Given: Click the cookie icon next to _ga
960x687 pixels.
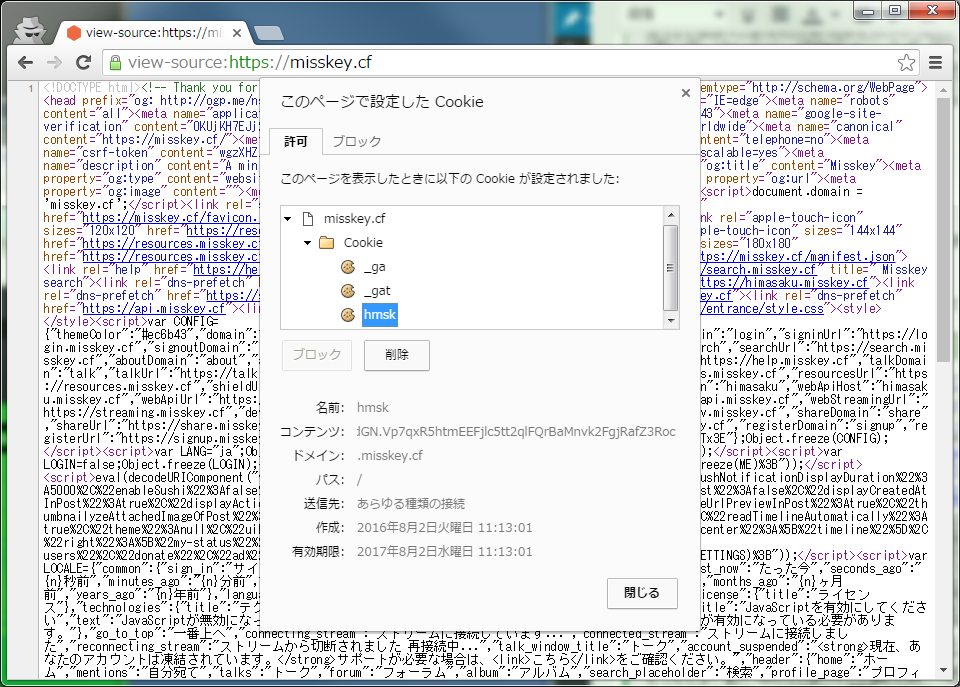Looking at the screenshot, I should [x=348, y=267].
